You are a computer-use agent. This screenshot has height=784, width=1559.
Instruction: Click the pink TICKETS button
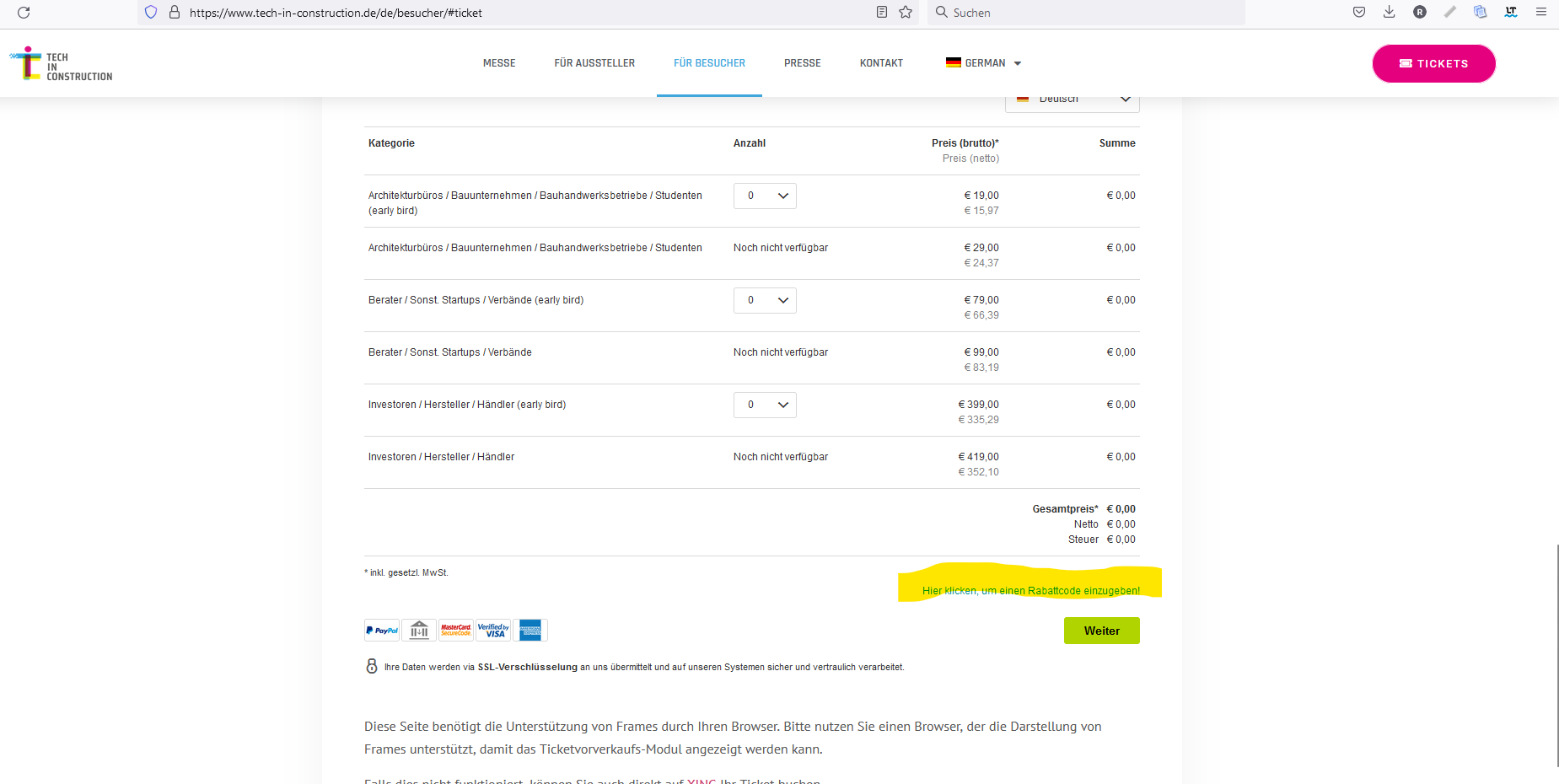pyautogui.click(x=1434, y=63)
